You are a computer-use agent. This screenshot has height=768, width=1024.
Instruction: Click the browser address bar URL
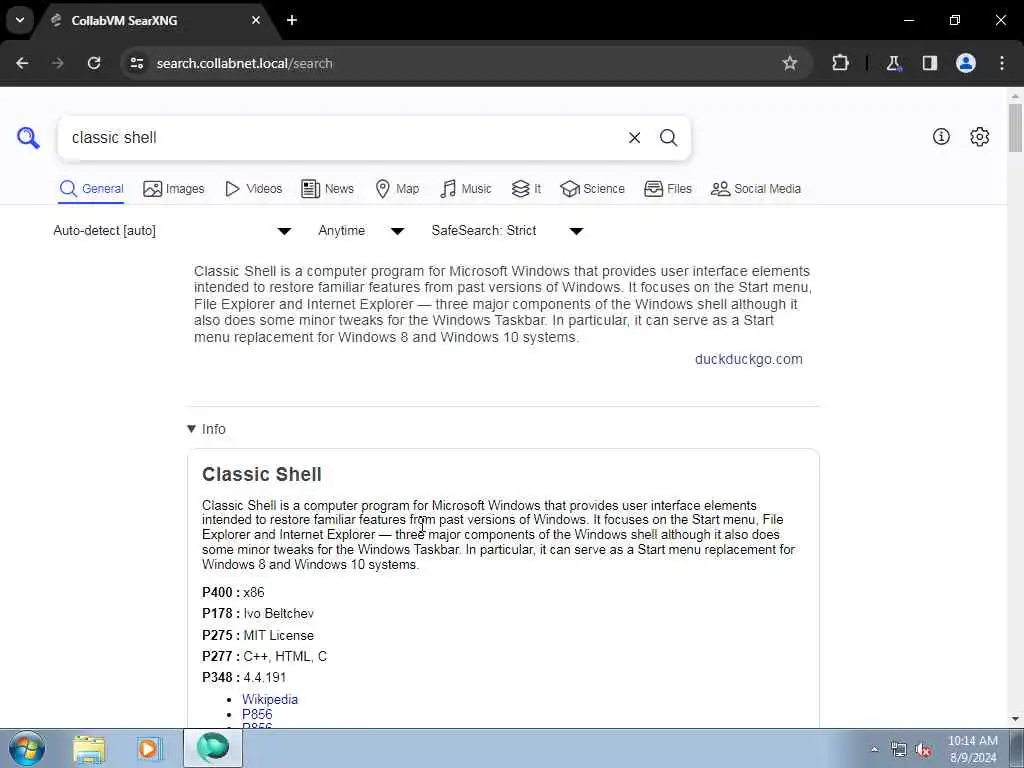pyautogui.click(x=244, y=63)
